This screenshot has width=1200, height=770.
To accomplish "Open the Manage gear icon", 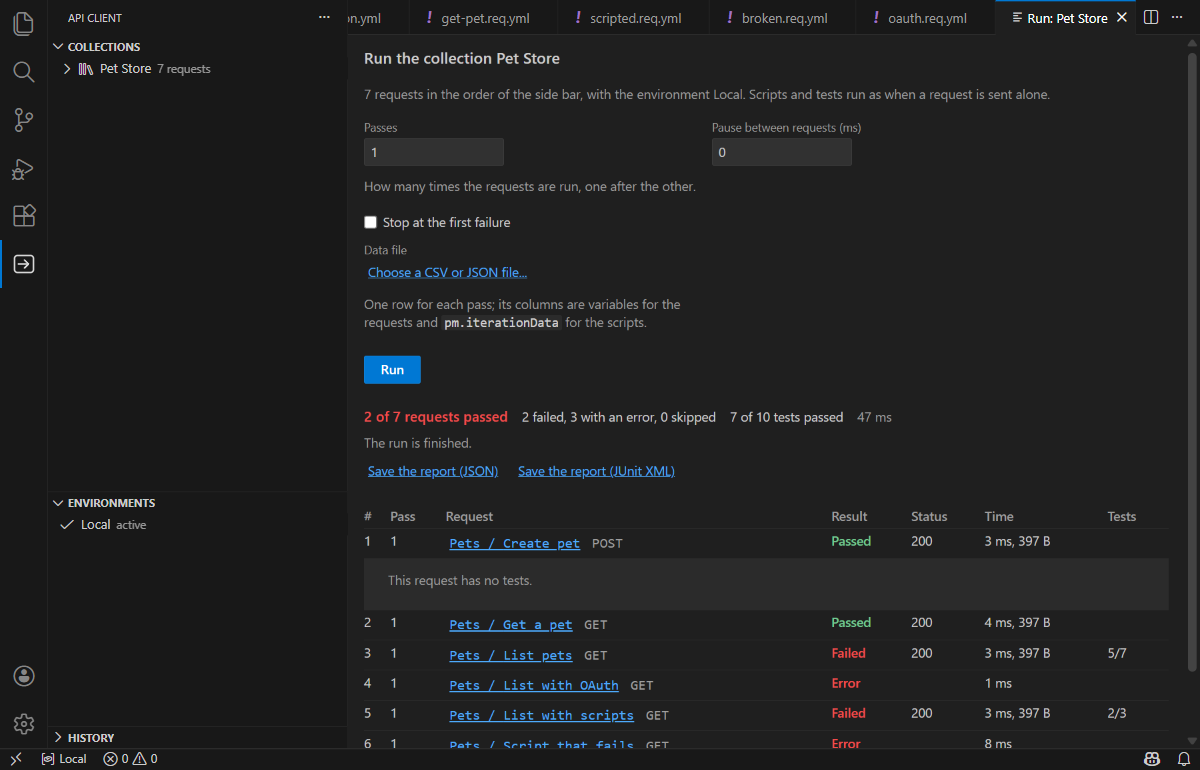I will click(24, 724).
